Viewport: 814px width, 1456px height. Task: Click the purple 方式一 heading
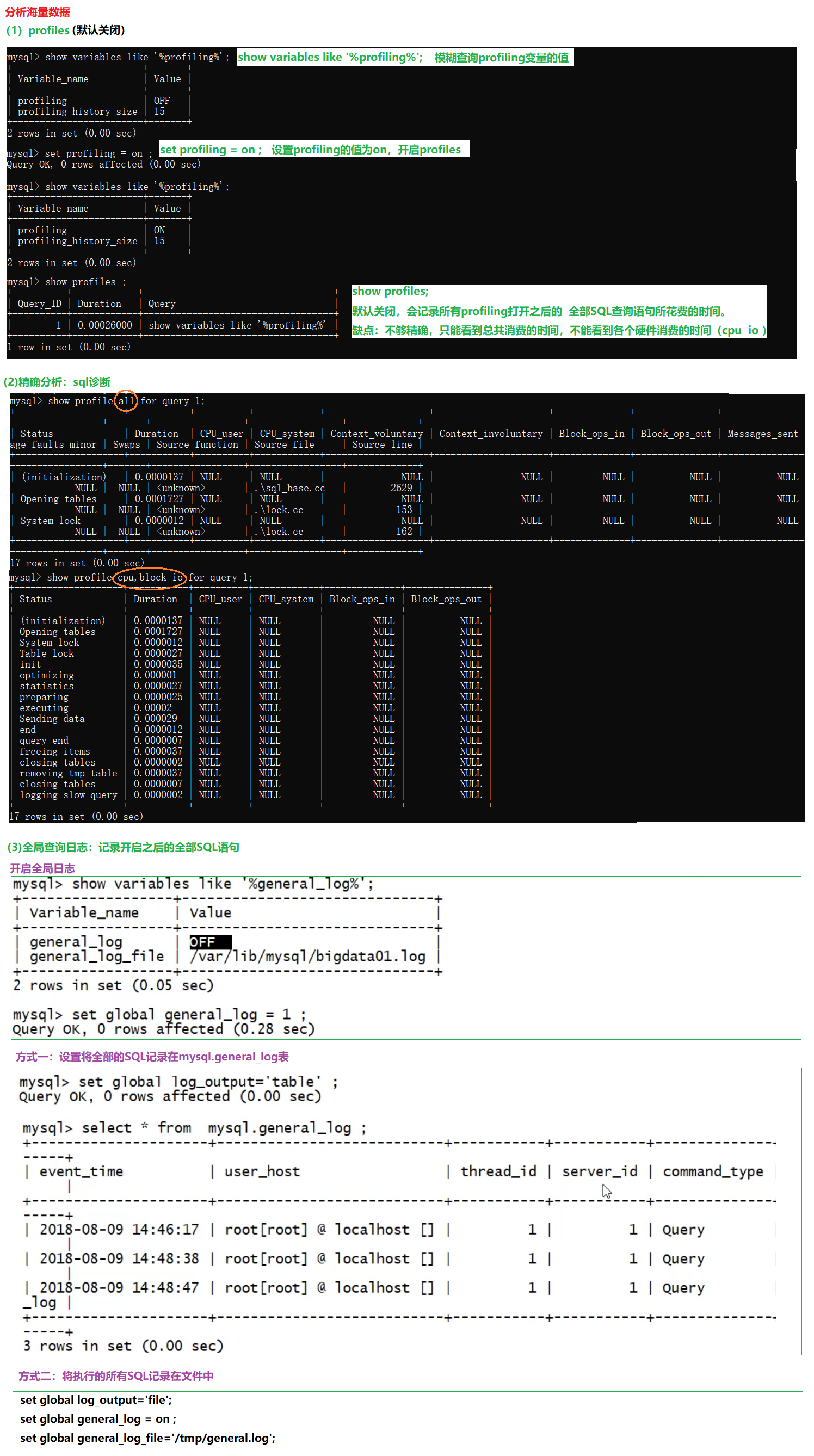[x=152, y=1057]
